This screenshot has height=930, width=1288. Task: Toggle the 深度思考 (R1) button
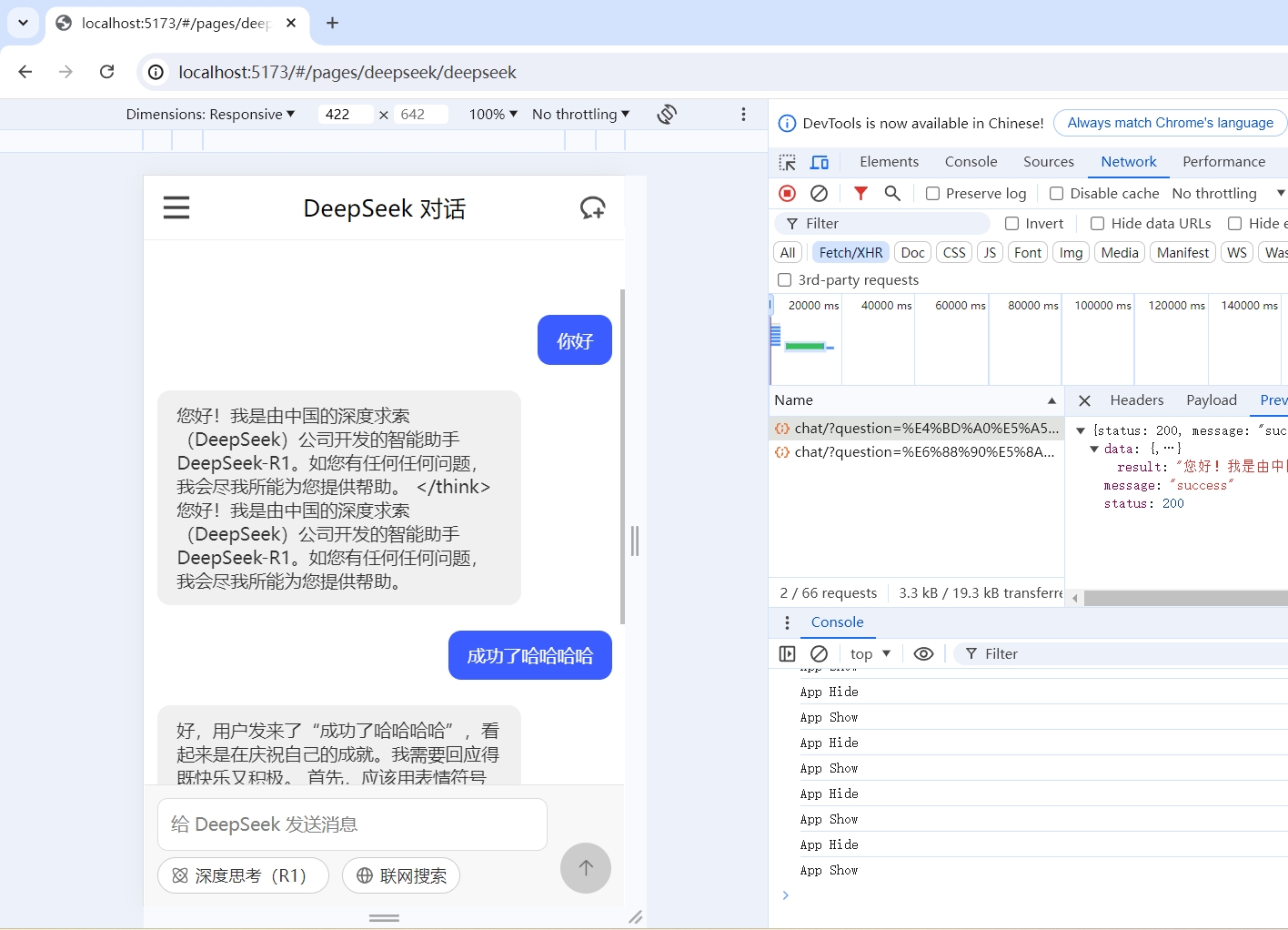tap(243, 875)
